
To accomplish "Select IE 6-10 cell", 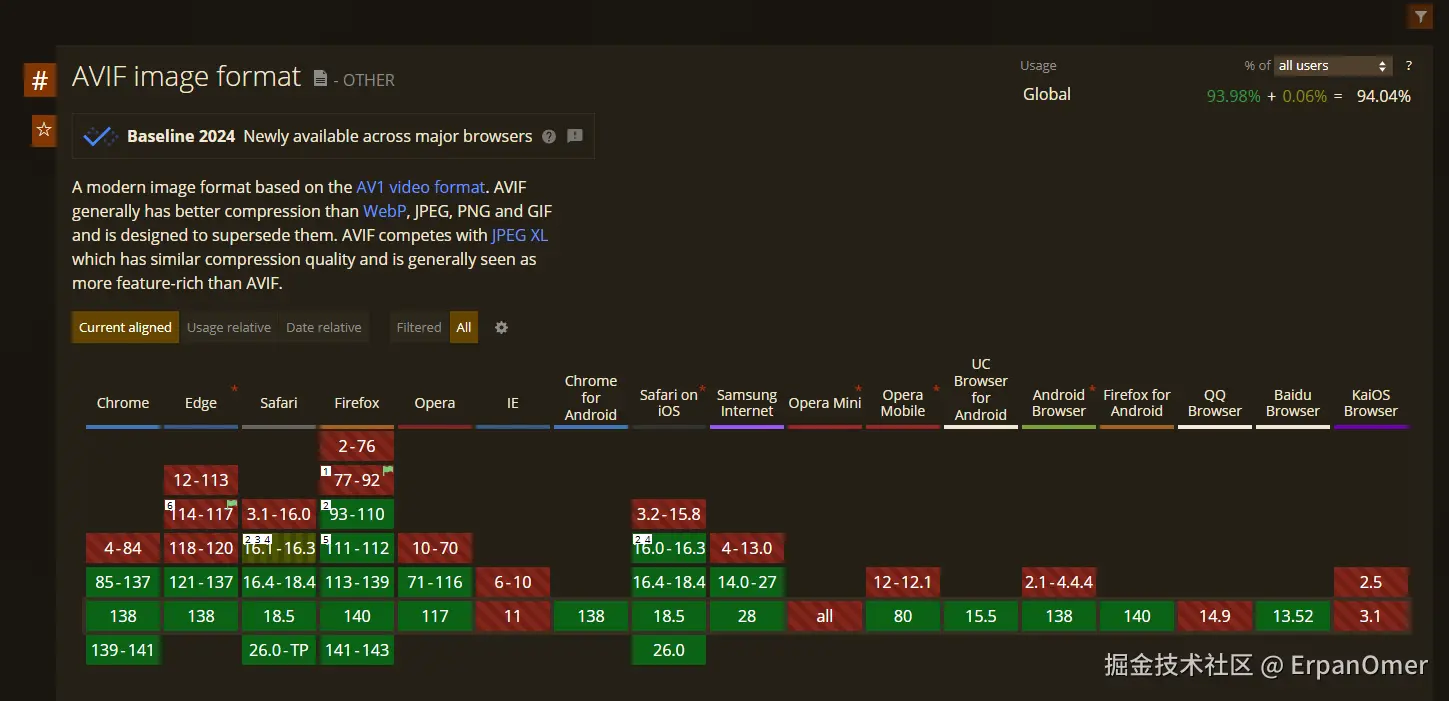I will click(513, 582).
